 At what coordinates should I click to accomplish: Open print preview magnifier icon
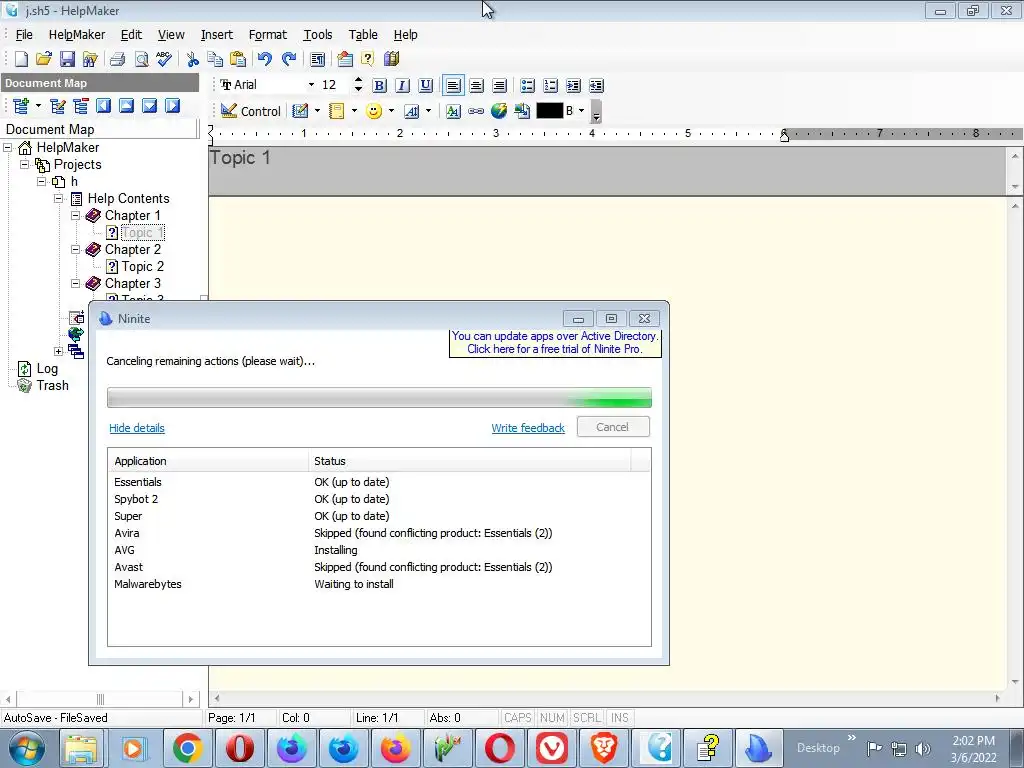[141, 59]
